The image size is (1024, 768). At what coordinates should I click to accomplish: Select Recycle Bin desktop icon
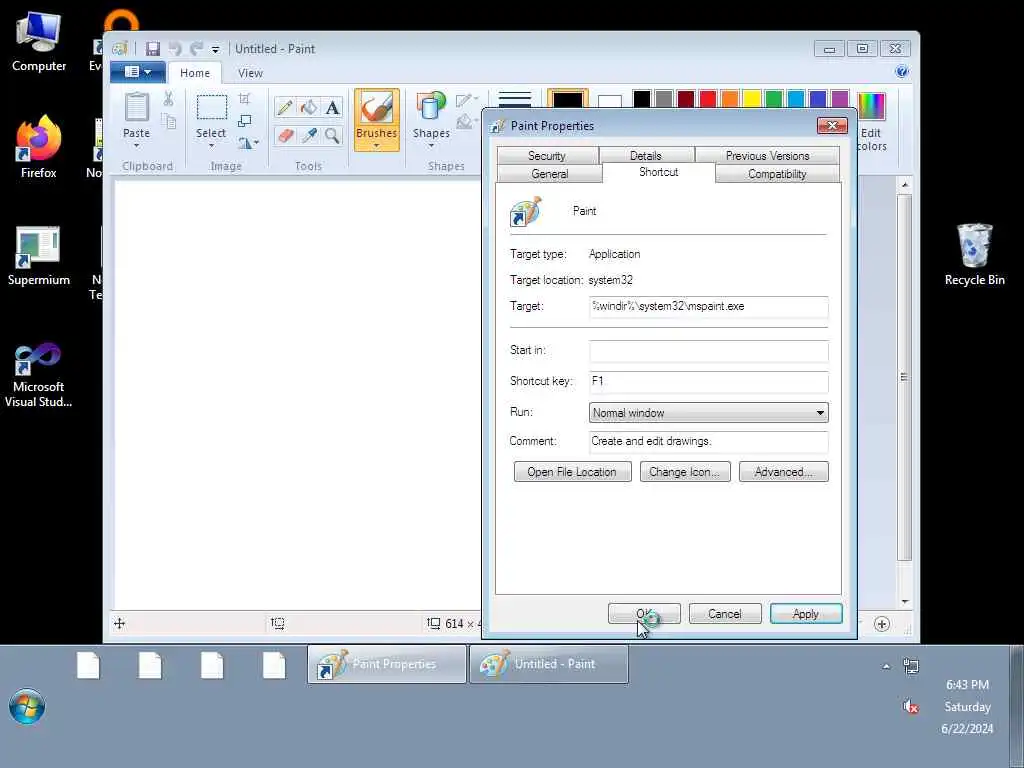click(x=974, y=254)
